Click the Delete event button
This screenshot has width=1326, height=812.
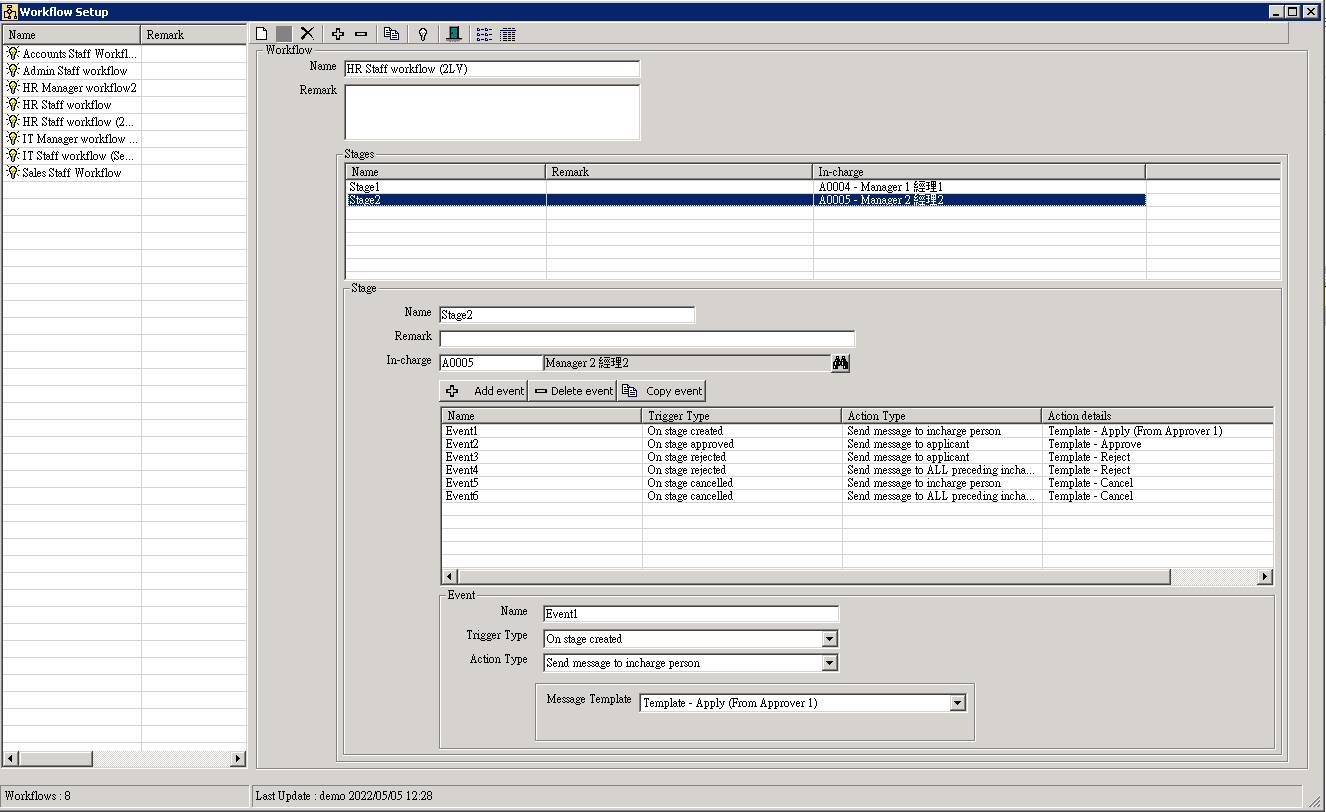click(x=573, y=391)
